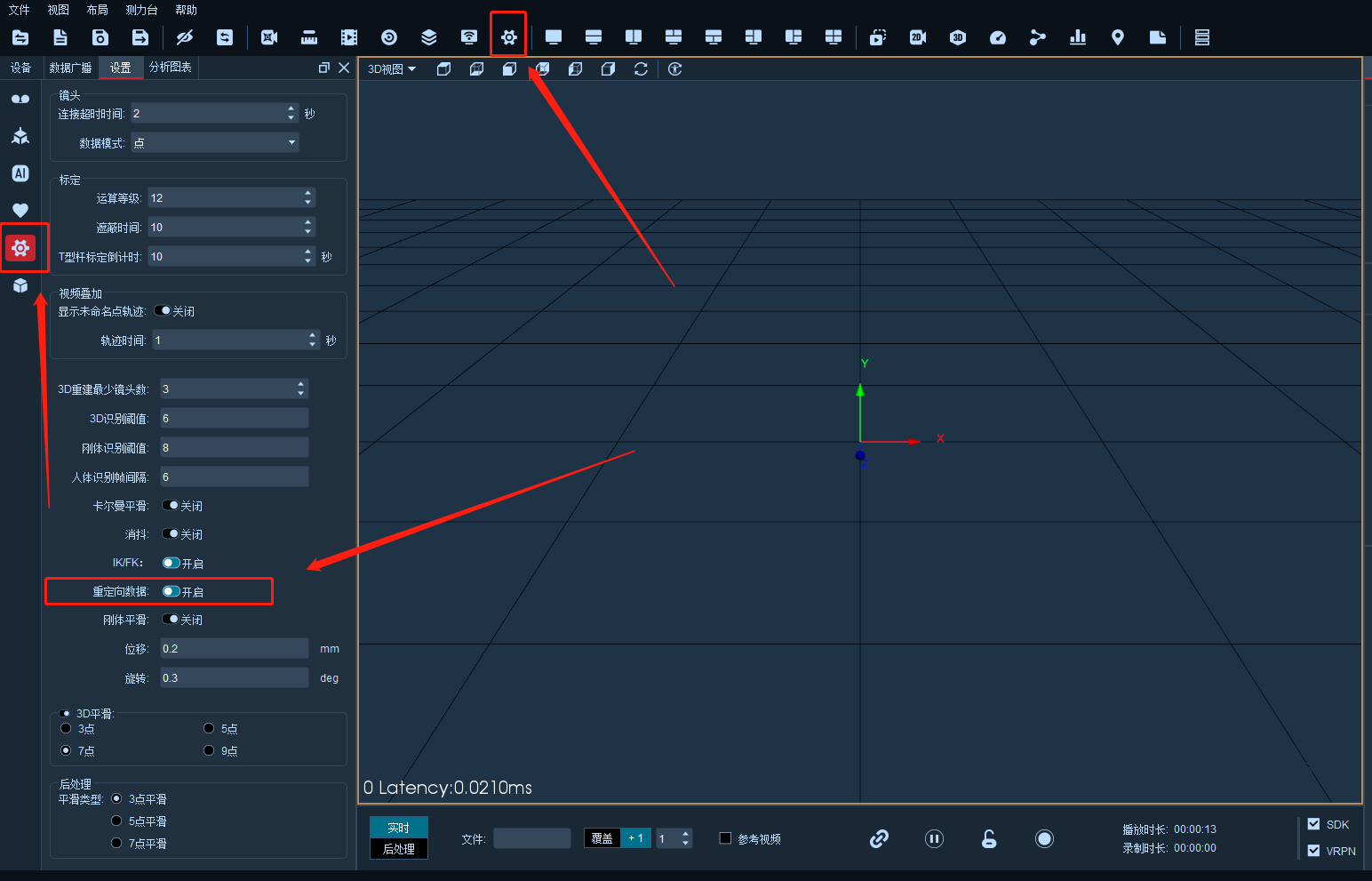Click the 2D camera view icon
This screenshot has height=881, width=1372.
[918, 37]
